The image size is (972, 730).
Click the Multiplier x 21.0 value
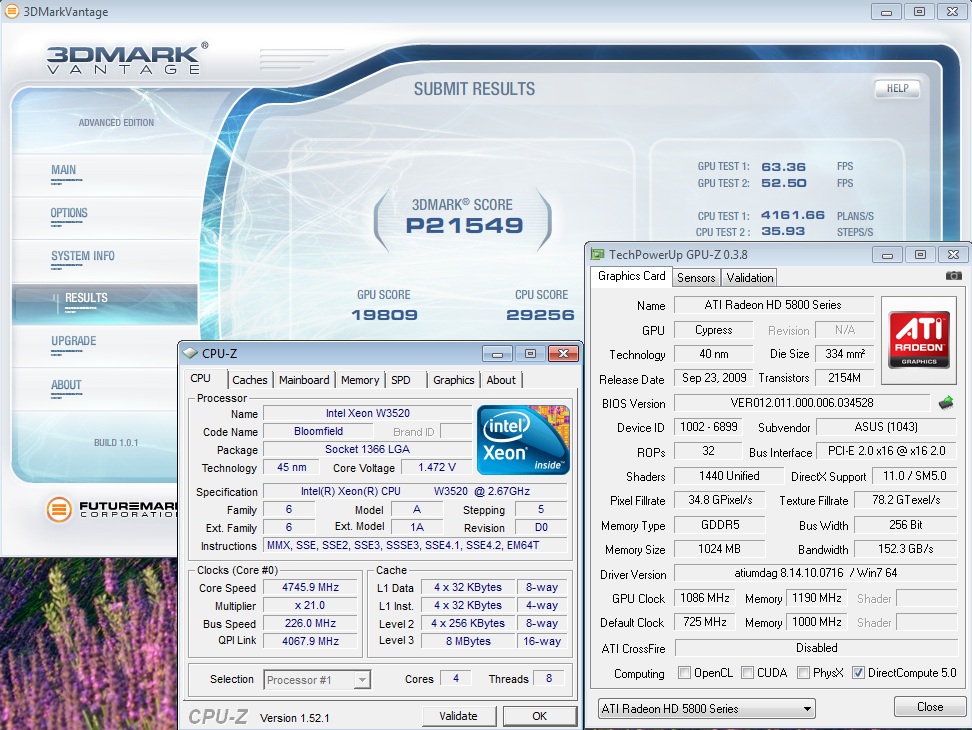[x=310, y=605]
